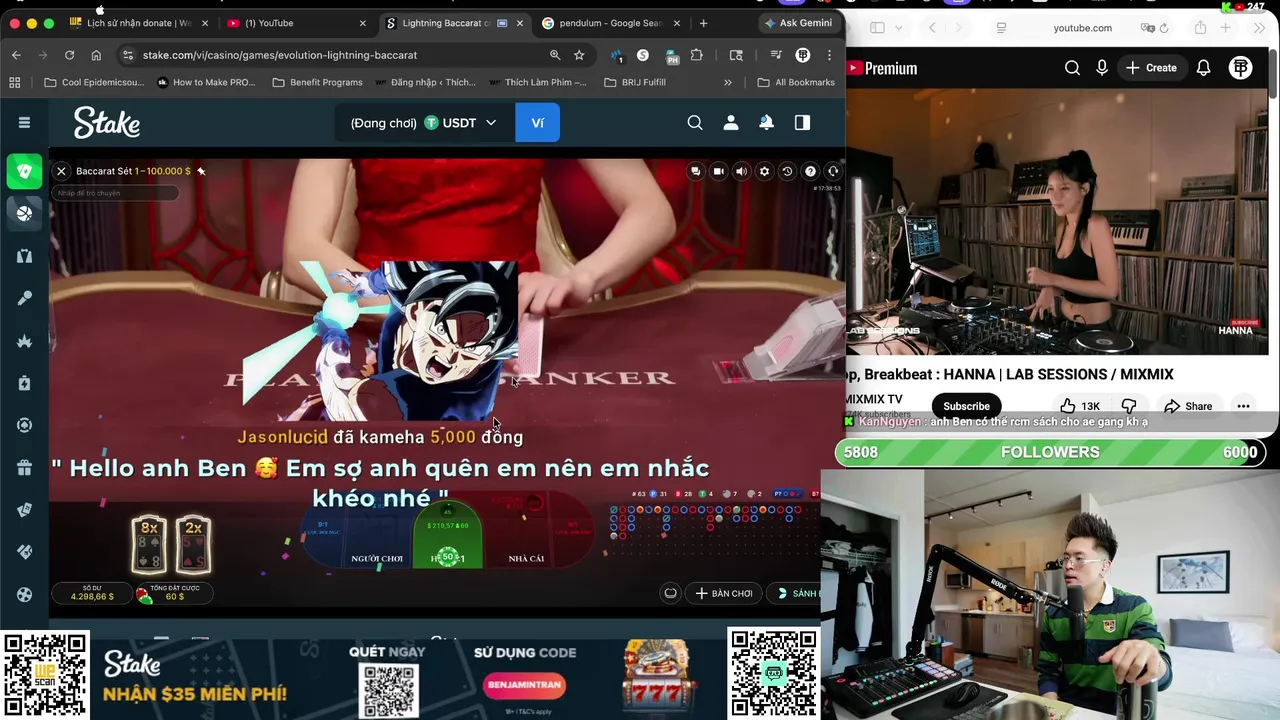Close the Baccarat Sét game panel
This screenshot has width=1280, height=720.
[61, 171]
